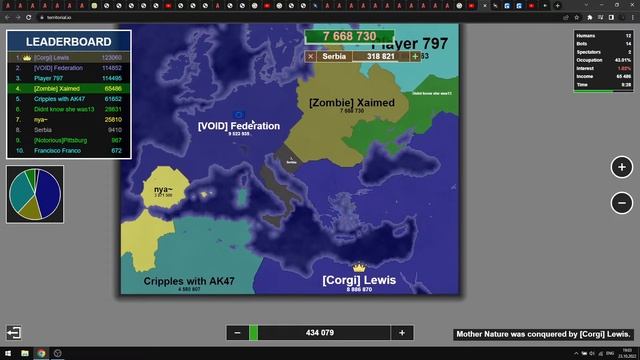Click the site lock icon in address bar
This screenshot has width=640, height=360.
(x=42, y=18)
